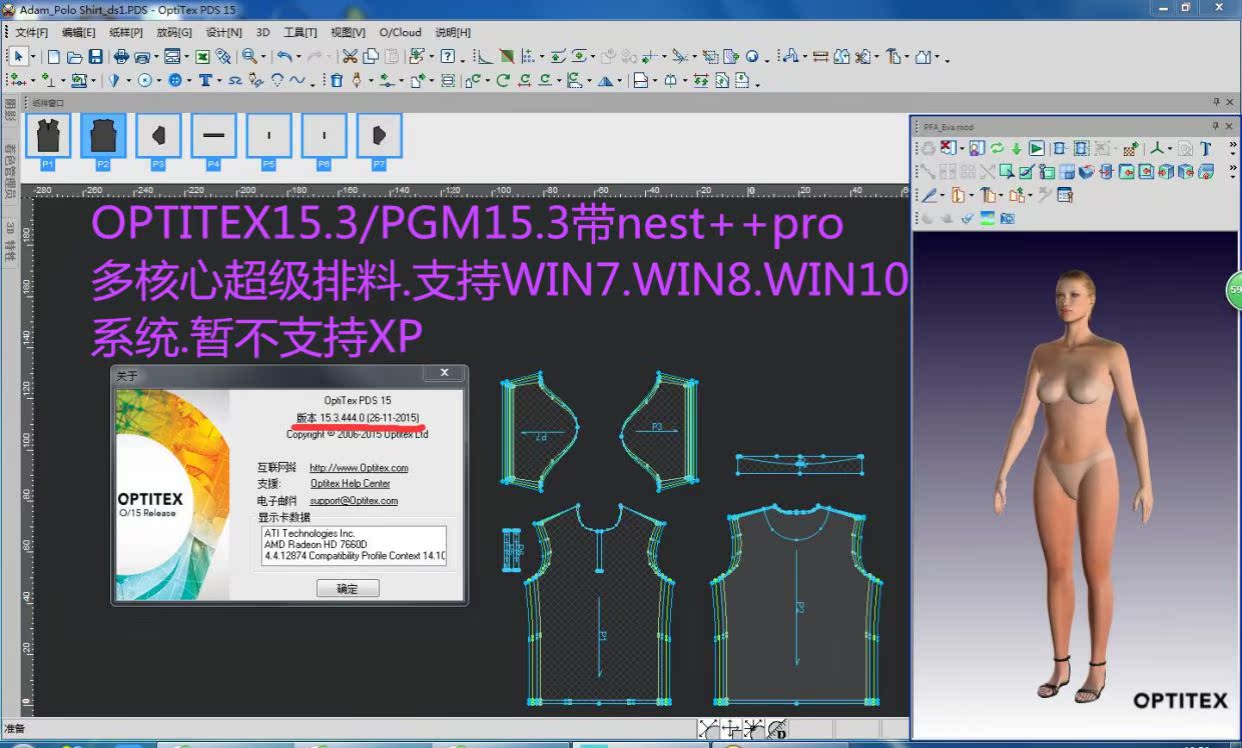Create a new file with the blank page icon
This screenshot has height=748, width=1242.
[x=54, y=57]
